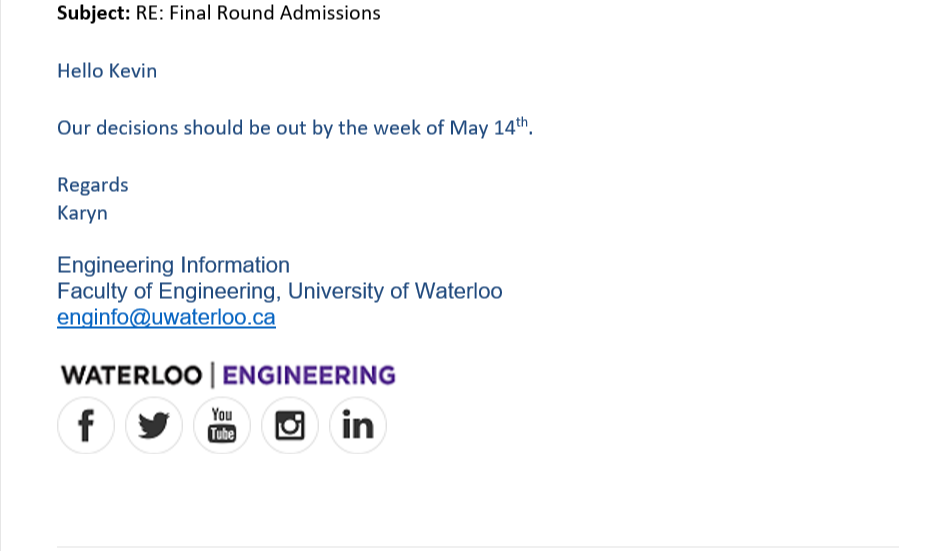Viewport: 949px width, 551px height.
Task: Select the Instagram camera icon
Action: [290, 425]
